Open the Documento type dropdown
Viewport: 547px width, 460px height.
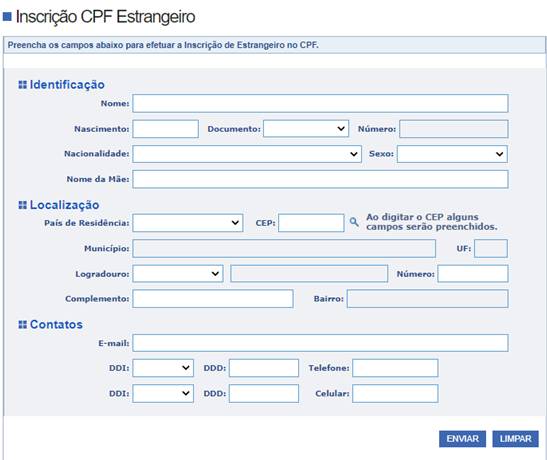click(x=306, y=129)
